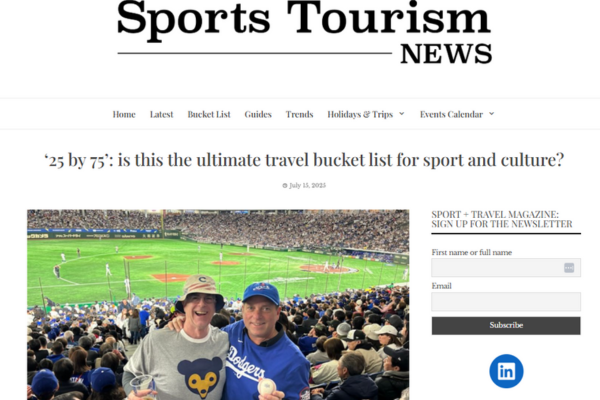This screenshot has width=600, height=400.
Task: Click the Subscribe button
Action: [x=506, y=325]
